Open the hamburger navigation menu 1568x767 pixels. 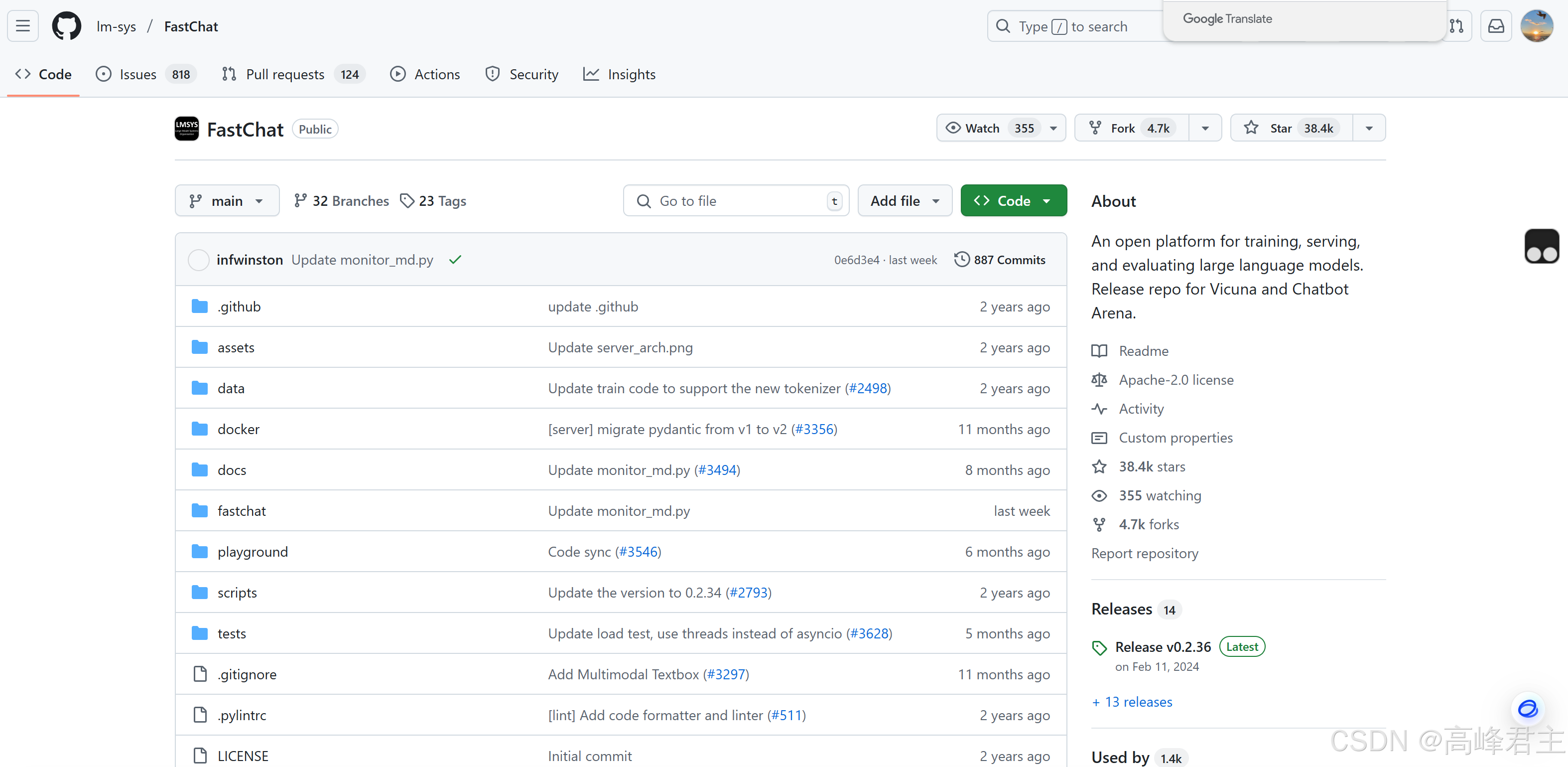click(23, 26)
